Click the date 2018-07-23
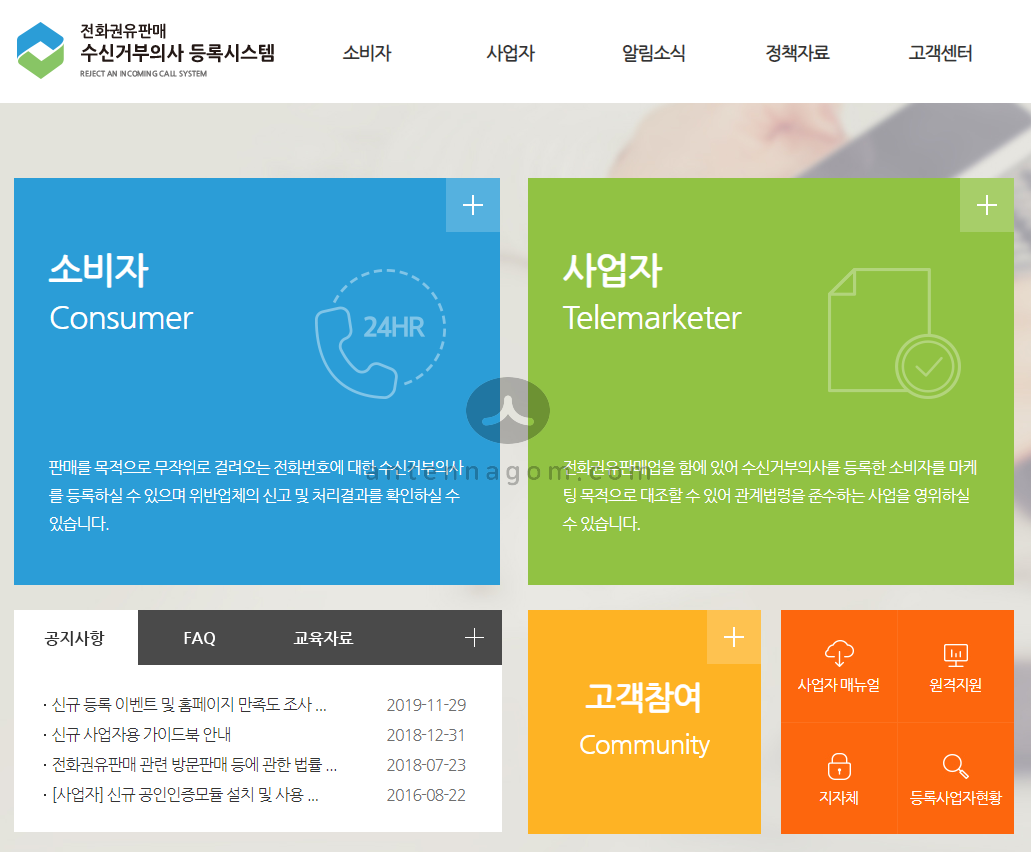 (426, 765)
